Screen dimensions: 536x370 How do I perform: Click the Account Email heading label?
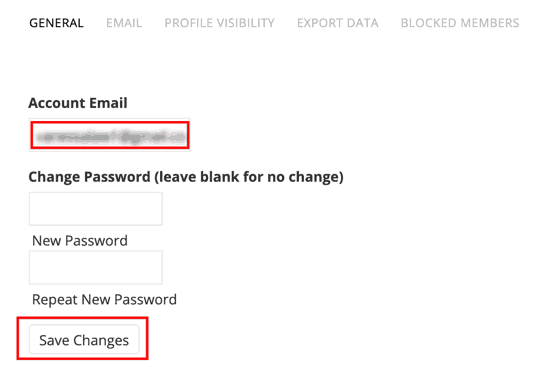78,103
